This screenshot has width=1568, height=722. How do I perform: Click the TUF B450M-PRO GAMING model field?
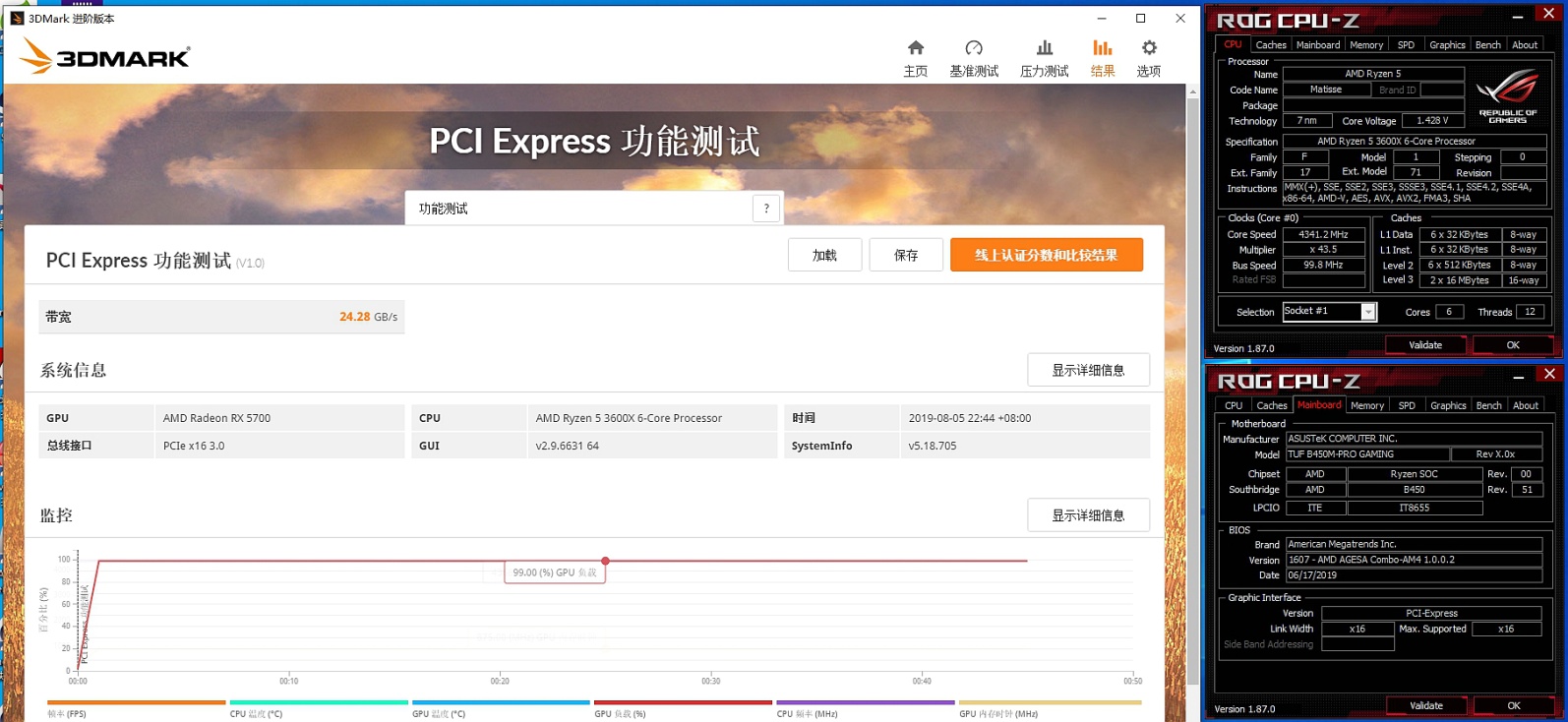(x=1367, y=454)
